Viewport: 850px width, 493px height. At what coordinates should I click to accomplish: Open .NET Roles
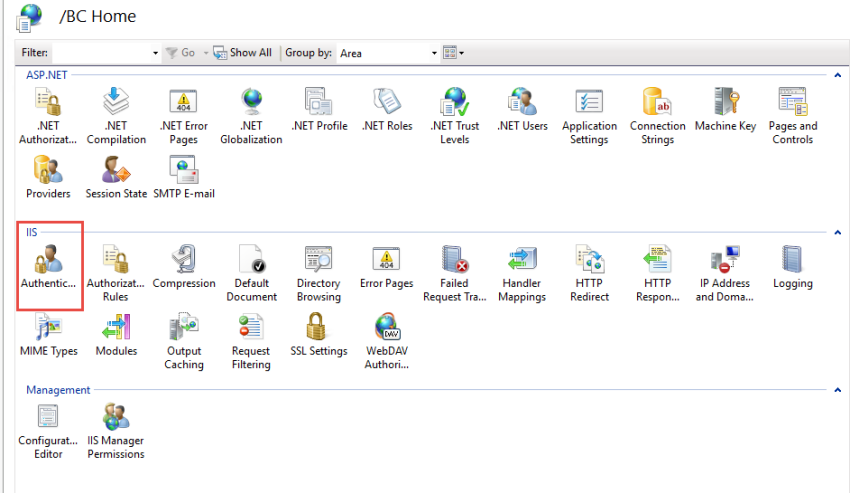387,110
